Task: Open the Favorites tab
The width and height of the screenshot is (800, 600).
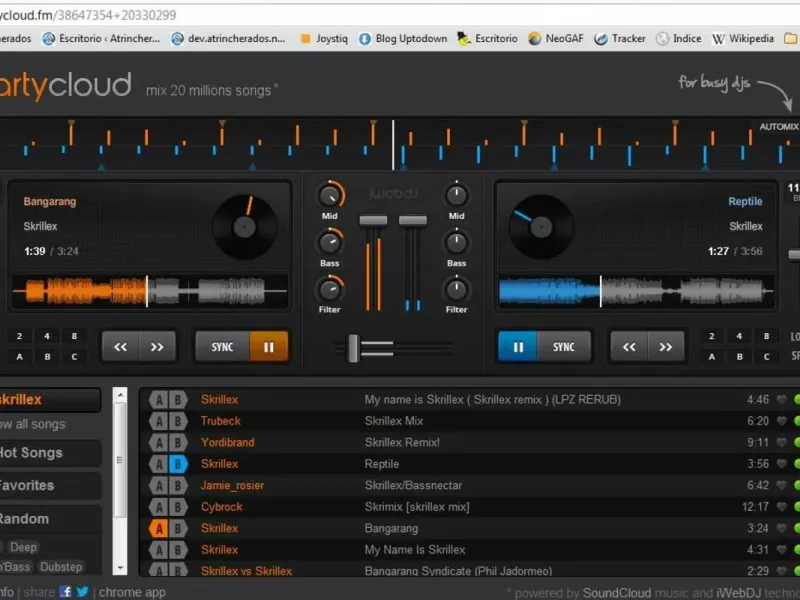Action: [49, 485]
